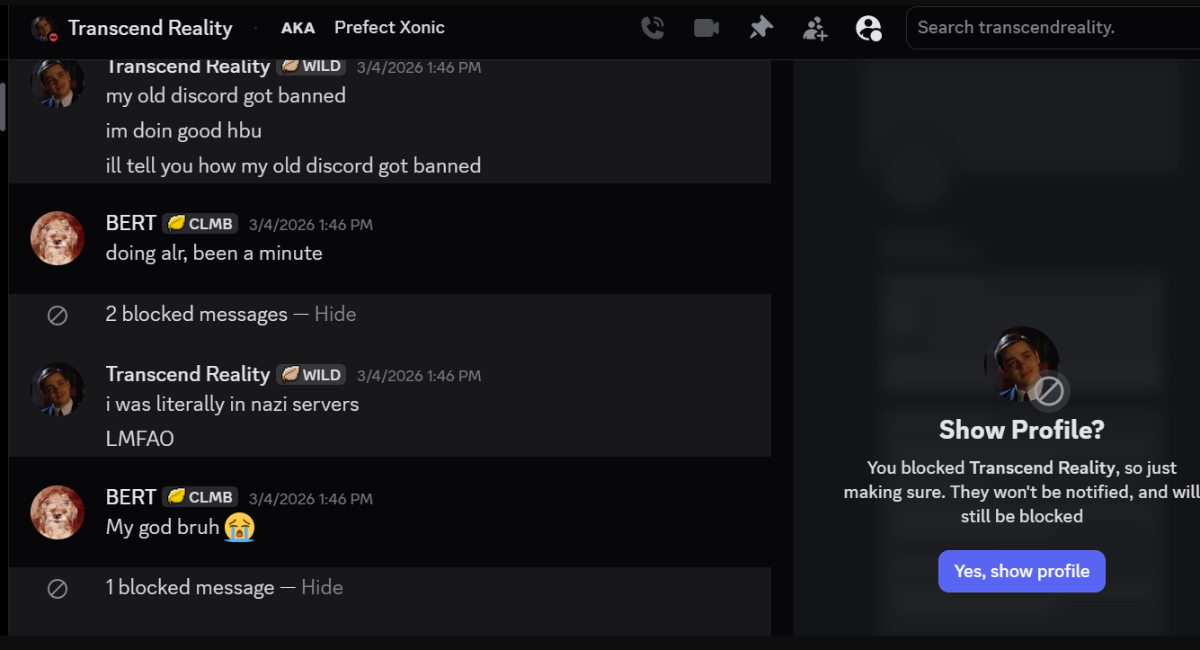Click the WILD server tag badge
The image size is (1200, 650).
[x=312, y=375]
